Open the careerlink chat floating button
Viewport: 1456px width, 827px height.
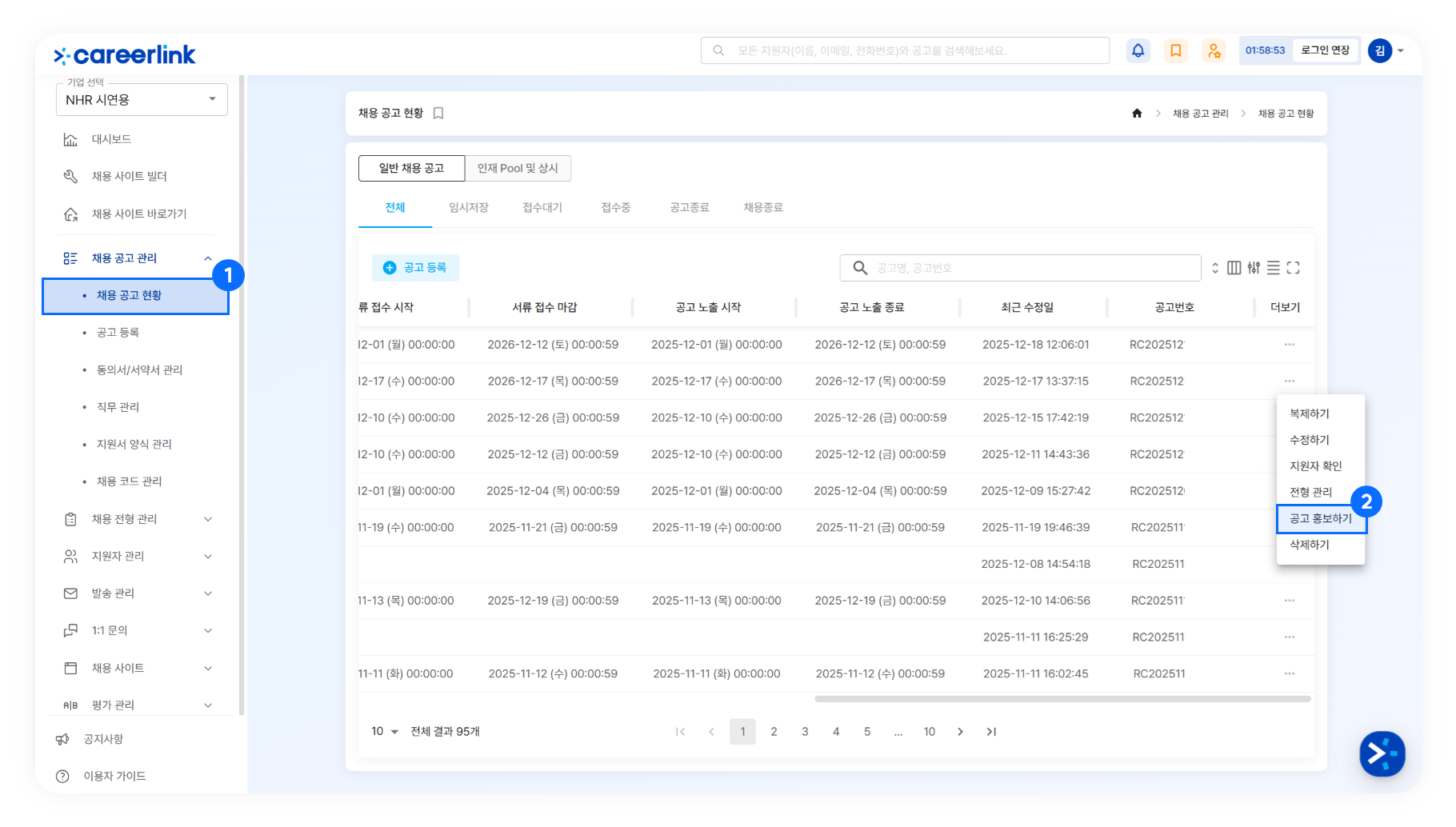pos(1382,753)
